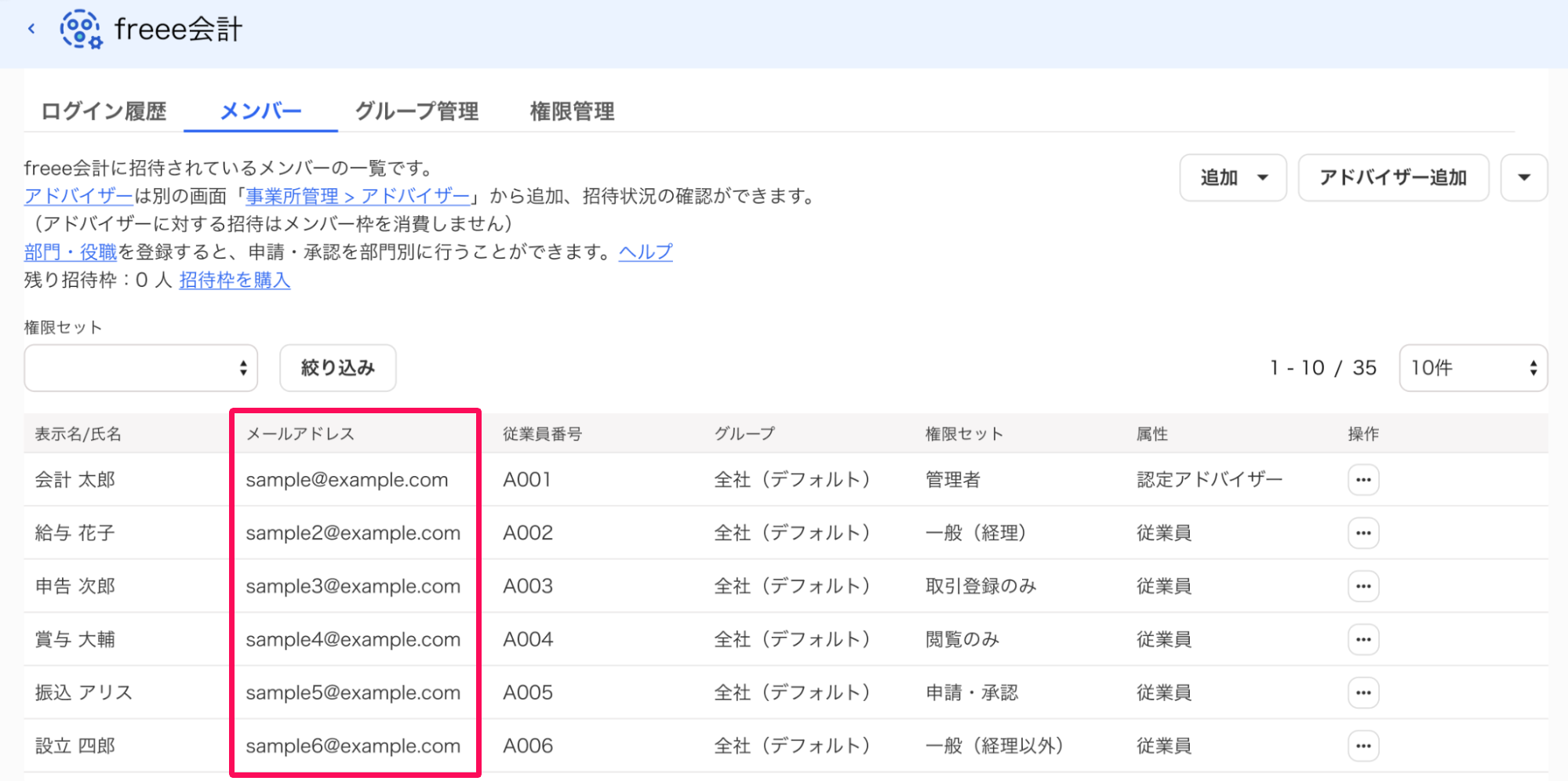Screen dimensions: 1568x781
Task: Click the アドバイザー追加 button
Action: point(1393,178)
